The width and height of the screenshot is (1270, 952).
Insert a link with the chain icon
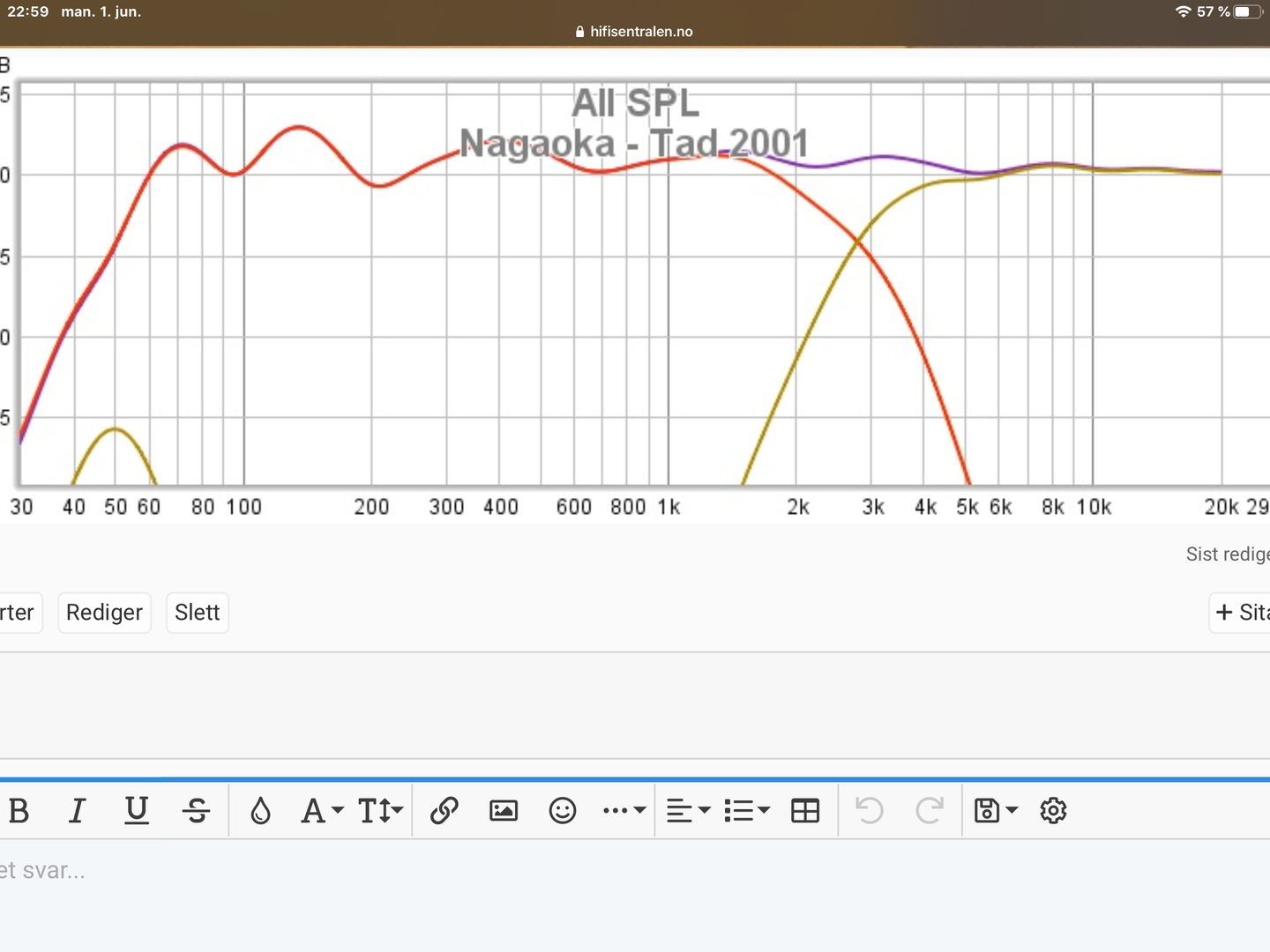[x=444, y=810]
